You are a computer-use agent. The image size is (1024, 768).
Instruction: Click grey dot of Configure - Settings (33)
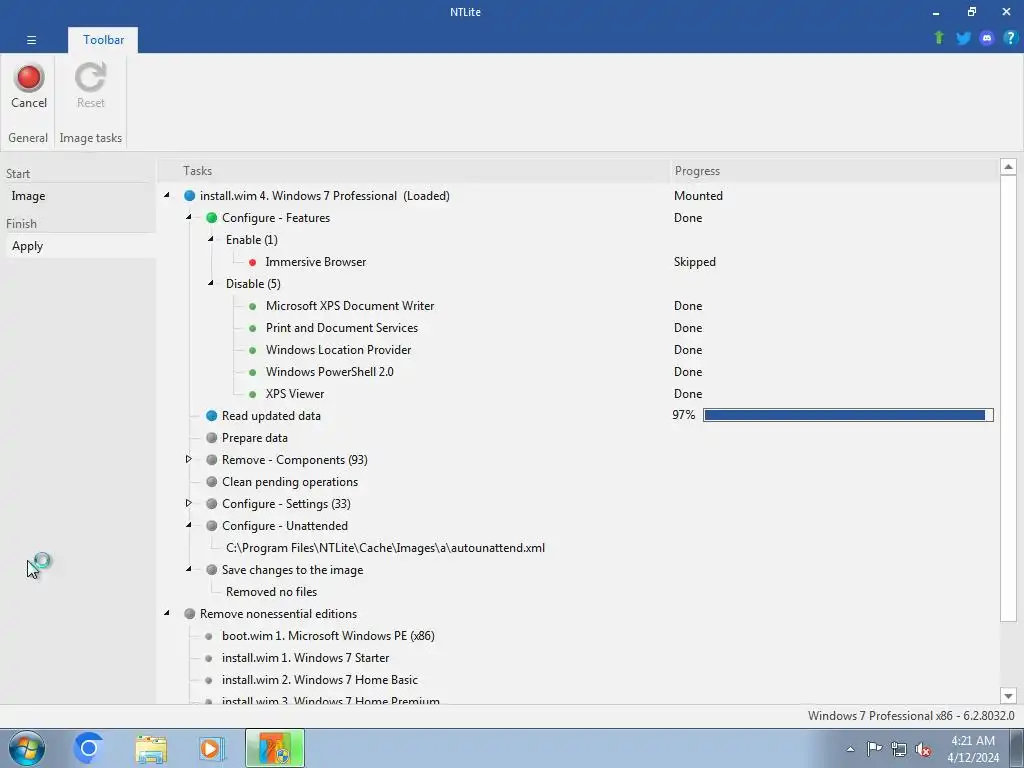pos(212,504)
